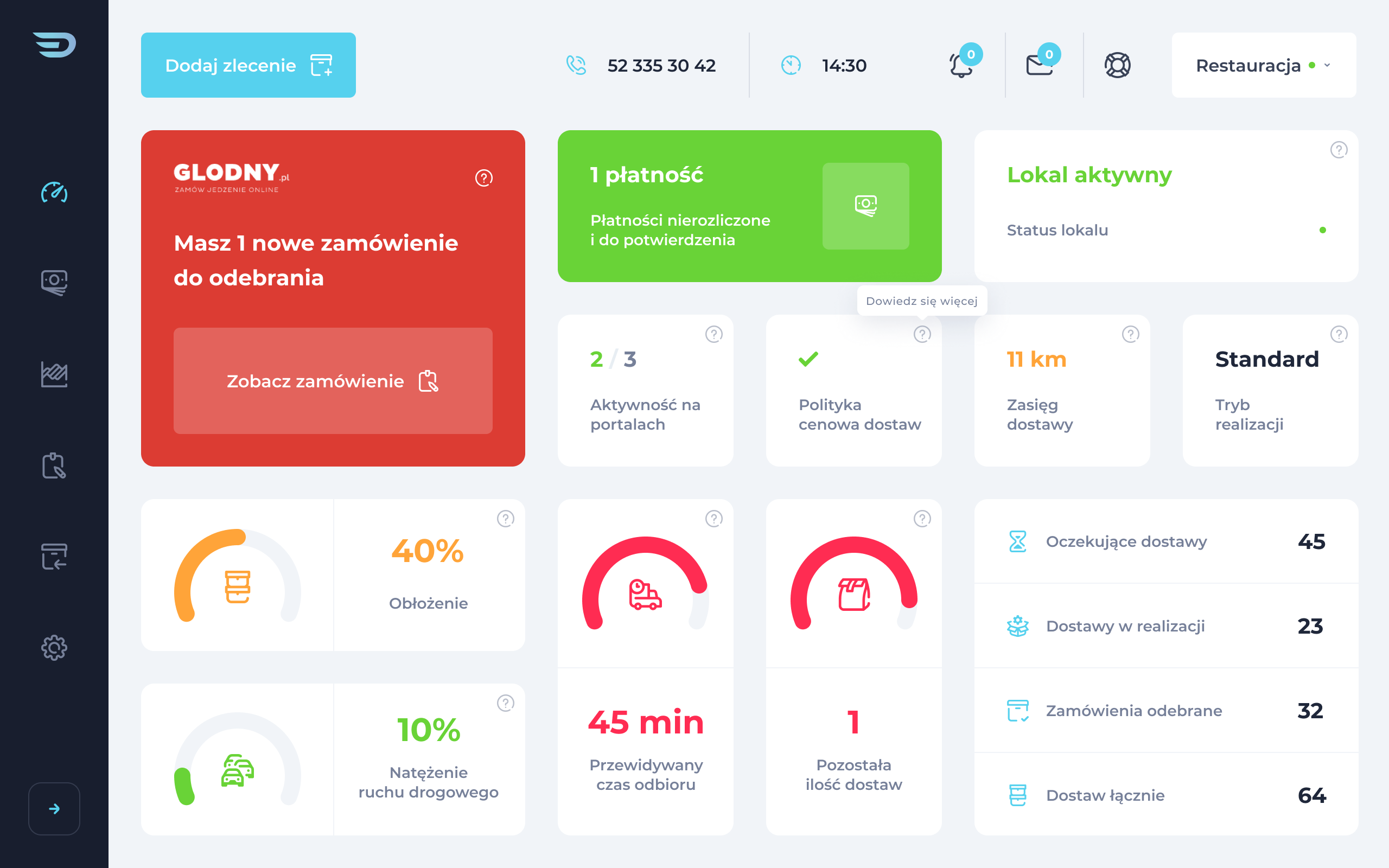Click the Dodaj zlecenie button

[x=249, y=65]
